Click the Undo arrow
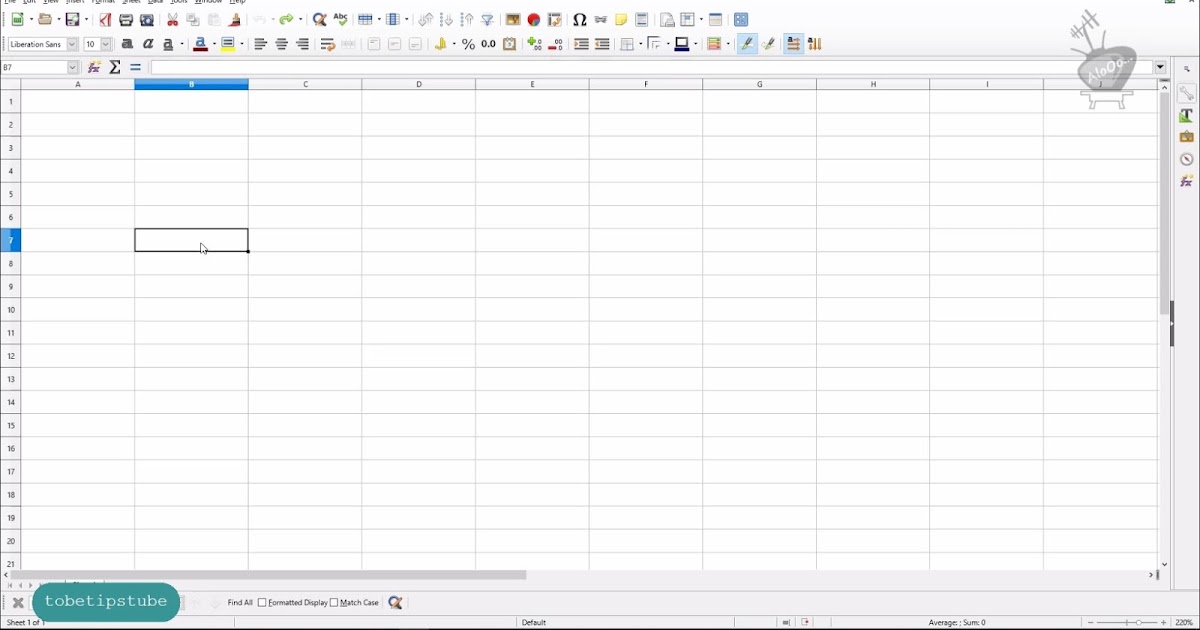Viewport: 1200px width, 630px height. point(260,20)
